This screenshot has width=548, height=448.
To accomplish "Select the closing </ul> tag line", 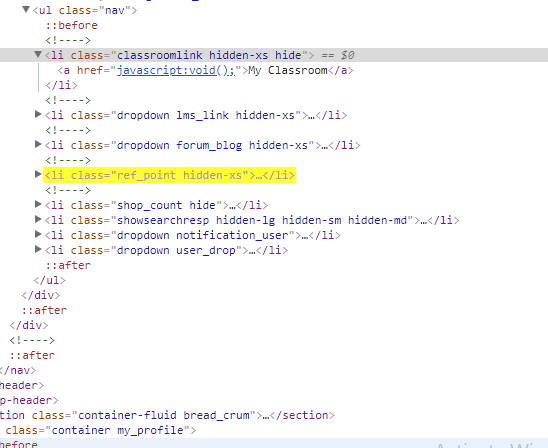I will pos(49,280).
